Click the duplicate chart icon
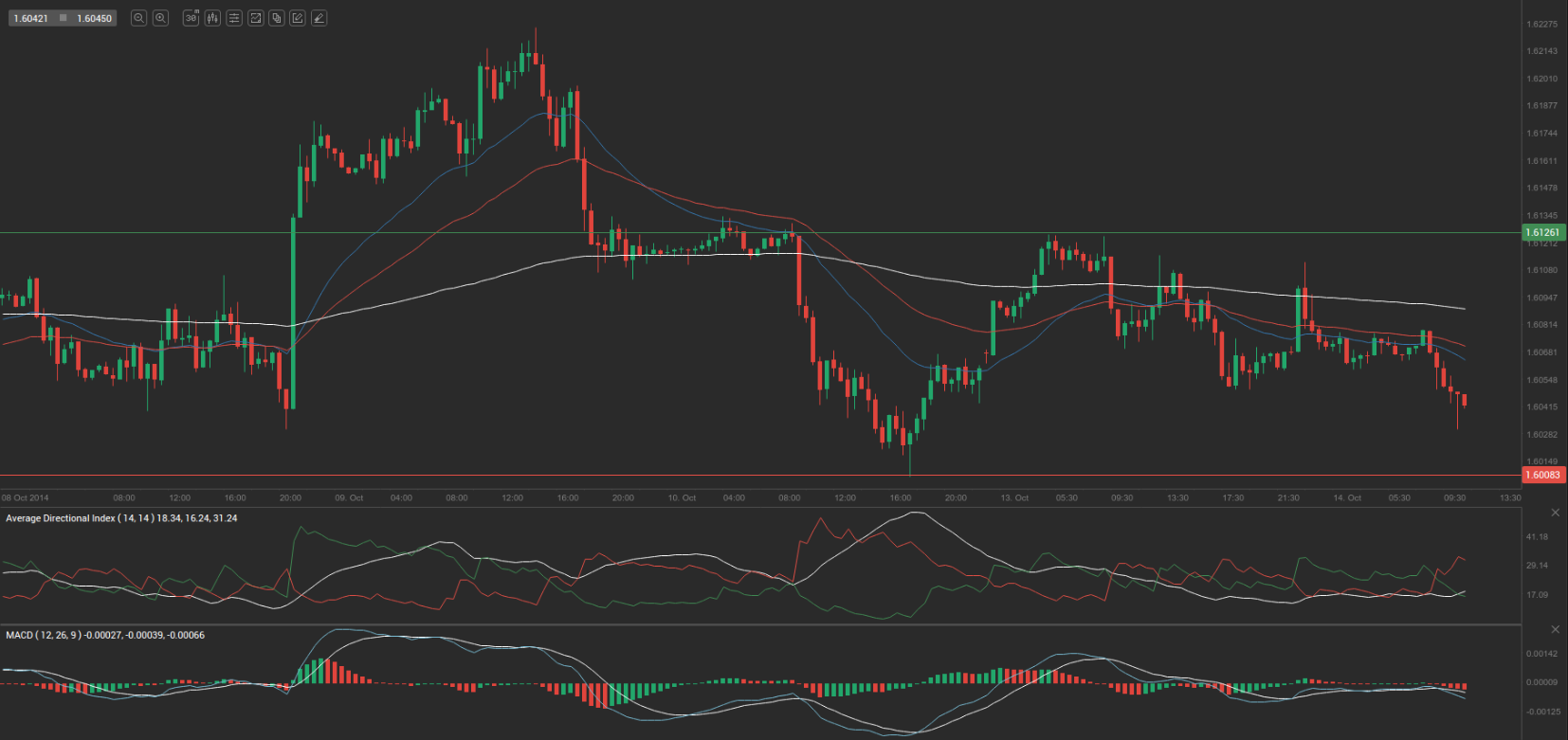The width and height of the screenshot is (1568, 740). [x=276, y=18]
